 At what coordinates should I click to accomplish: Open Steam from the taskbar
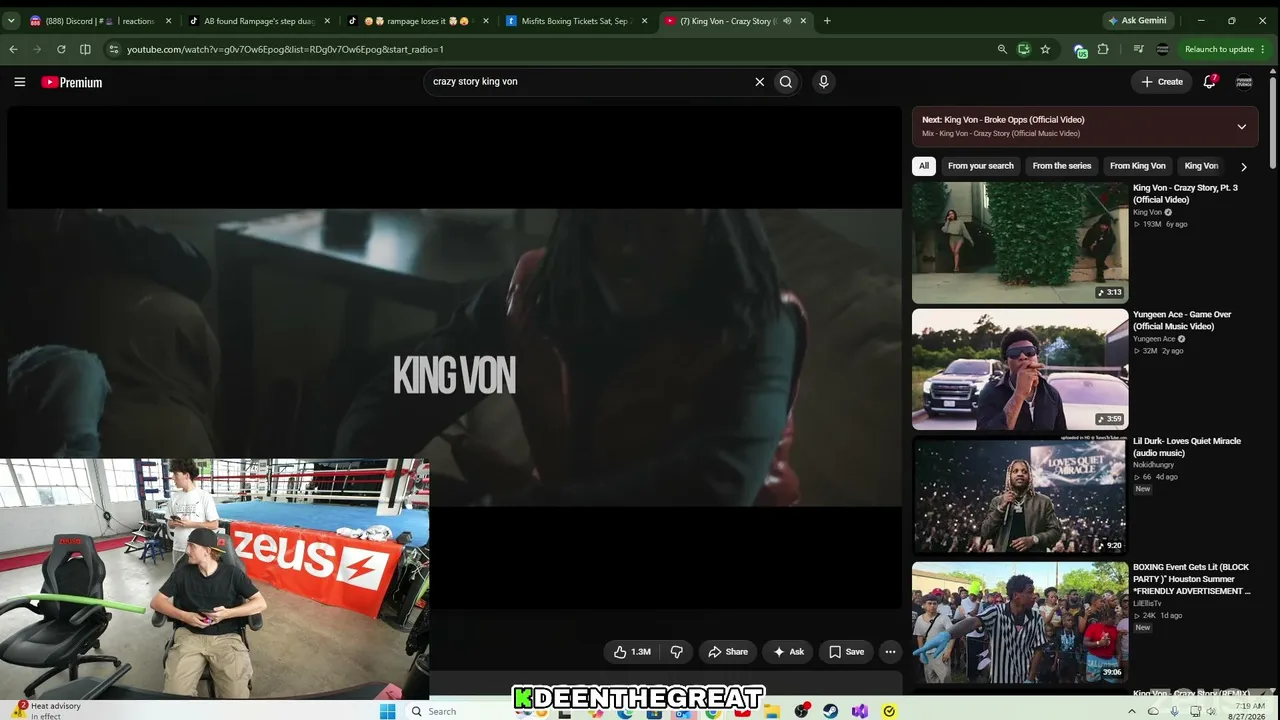830,712
